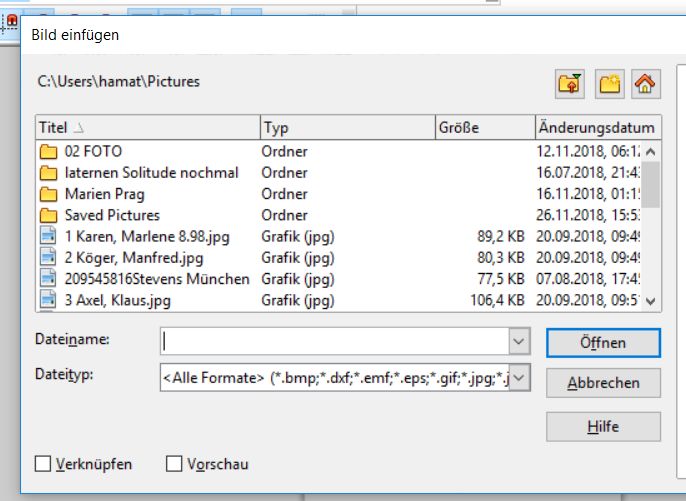Expand the Dateiname dropdown arrow
This screenshot has height=501, width=686.
pyautogui.click(x=519, y=342)
